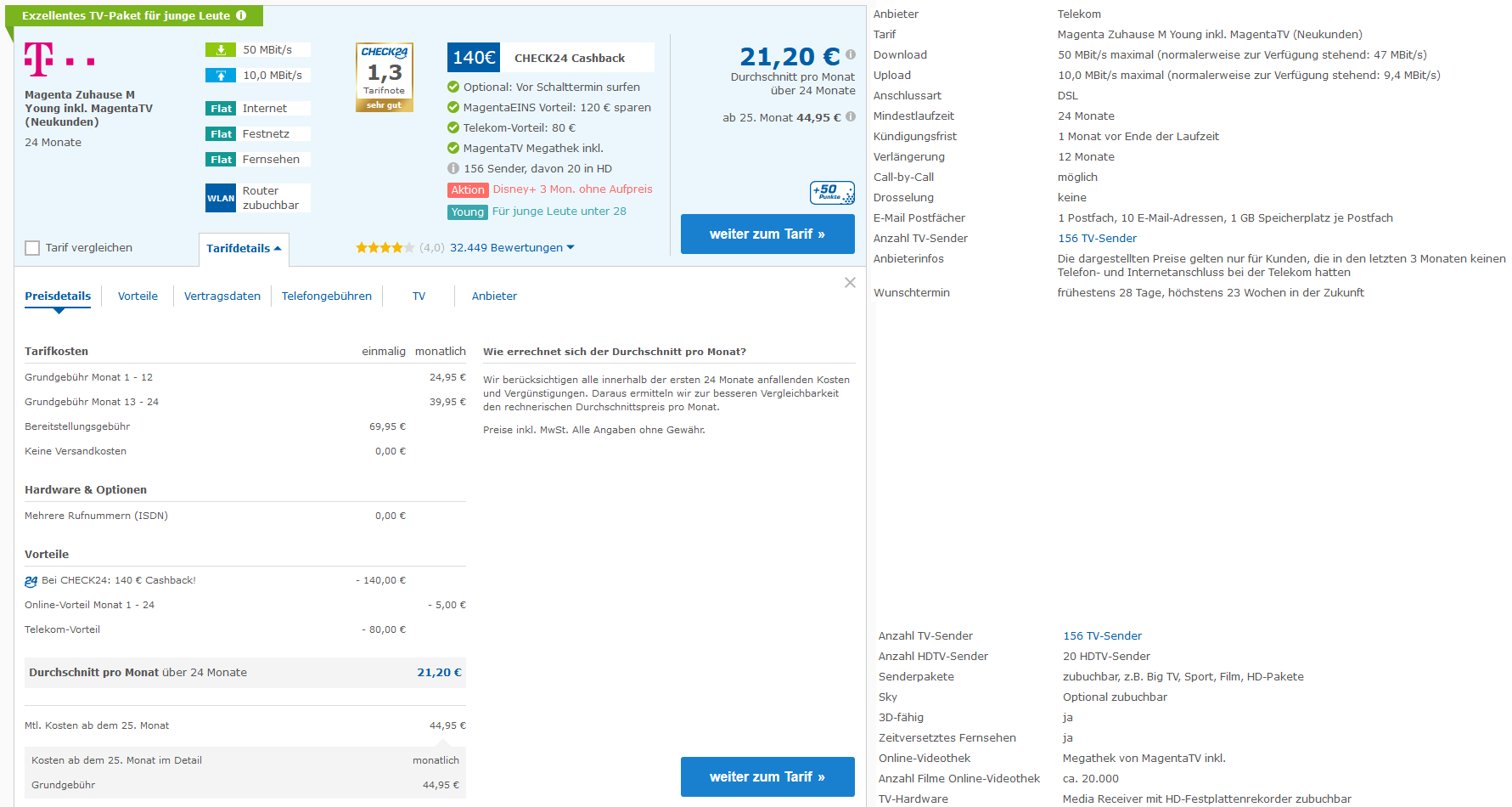
Task: Click checkmark icon for MagentaTV Megathek
Action: (x=453, y=148)
